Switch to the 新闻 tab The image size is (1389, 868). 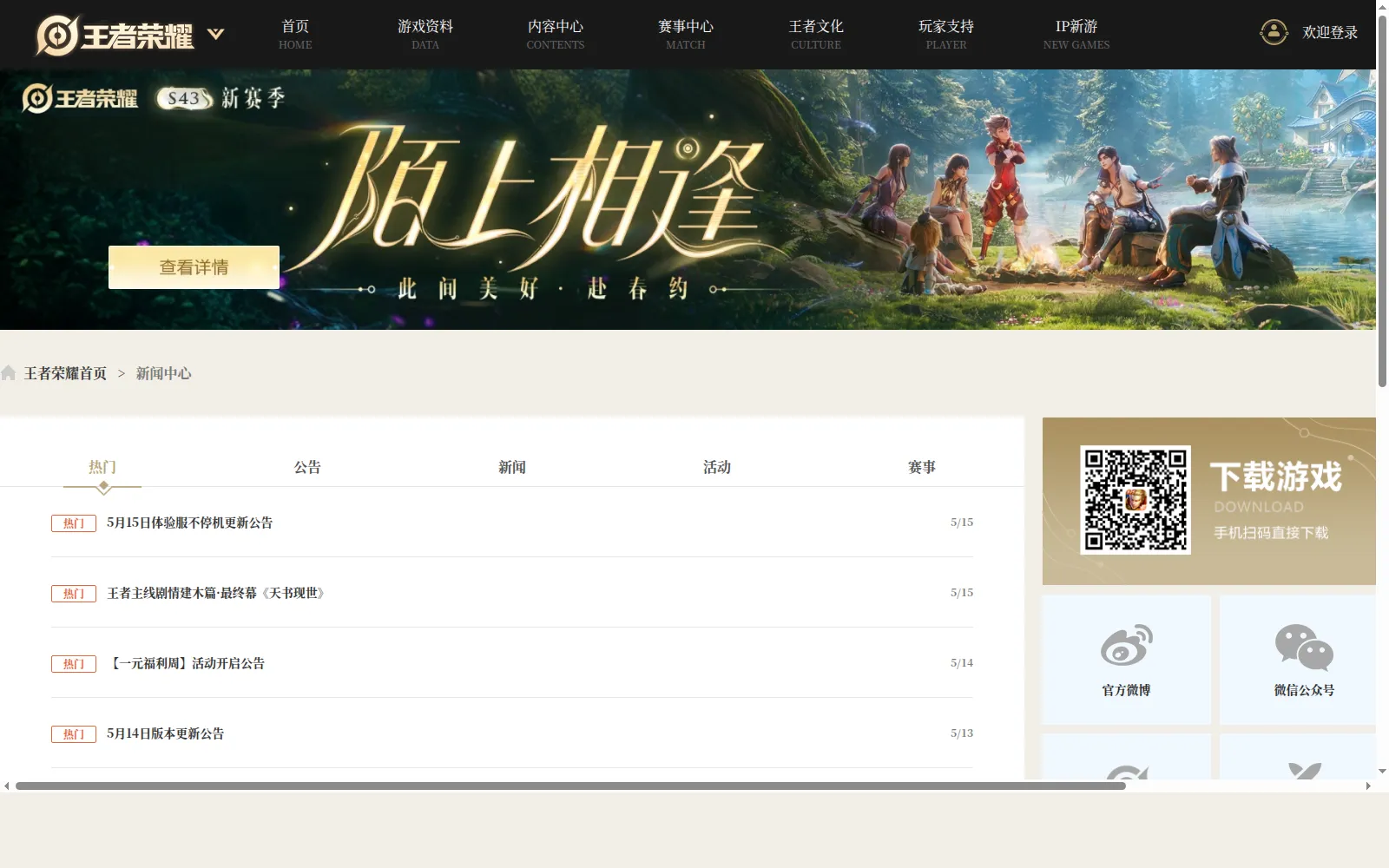pos(512,467)
